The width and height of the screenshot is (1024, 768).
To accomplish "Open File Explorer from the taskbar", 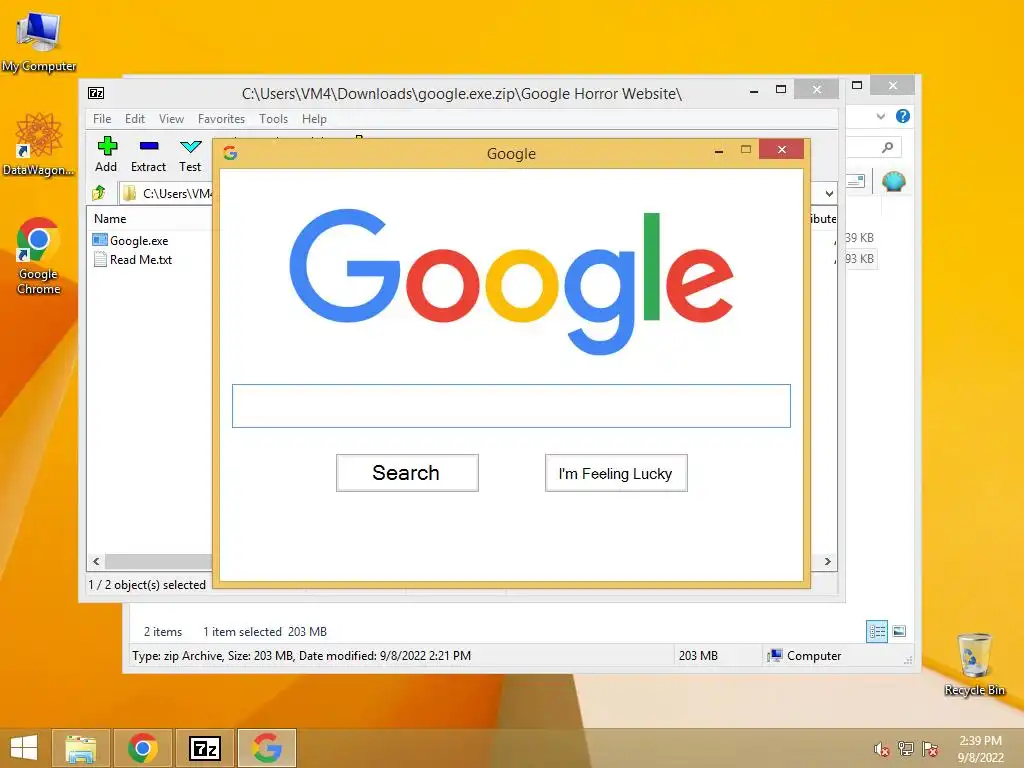I will 81,748.
